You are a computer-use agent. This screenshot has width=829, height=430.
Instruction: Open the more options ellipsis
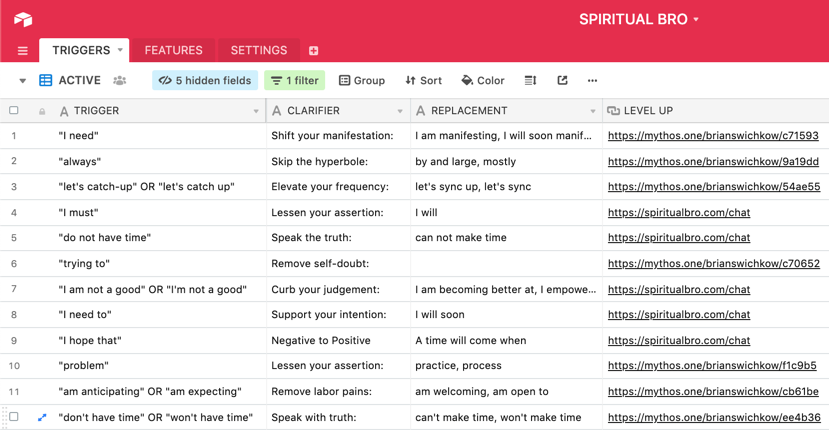point(592,80)
